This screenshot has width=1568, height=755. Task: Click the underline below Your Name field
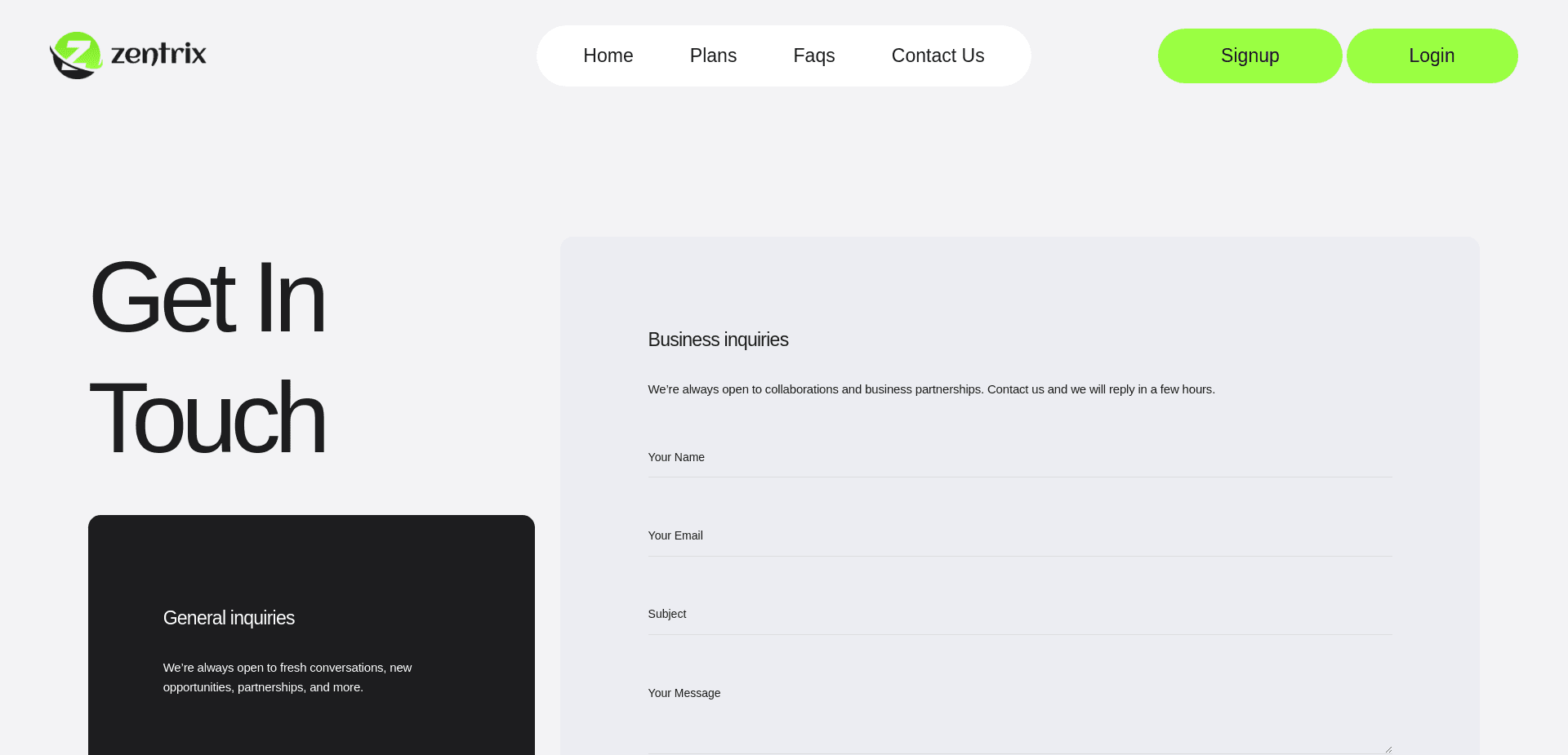(1019, 475)
